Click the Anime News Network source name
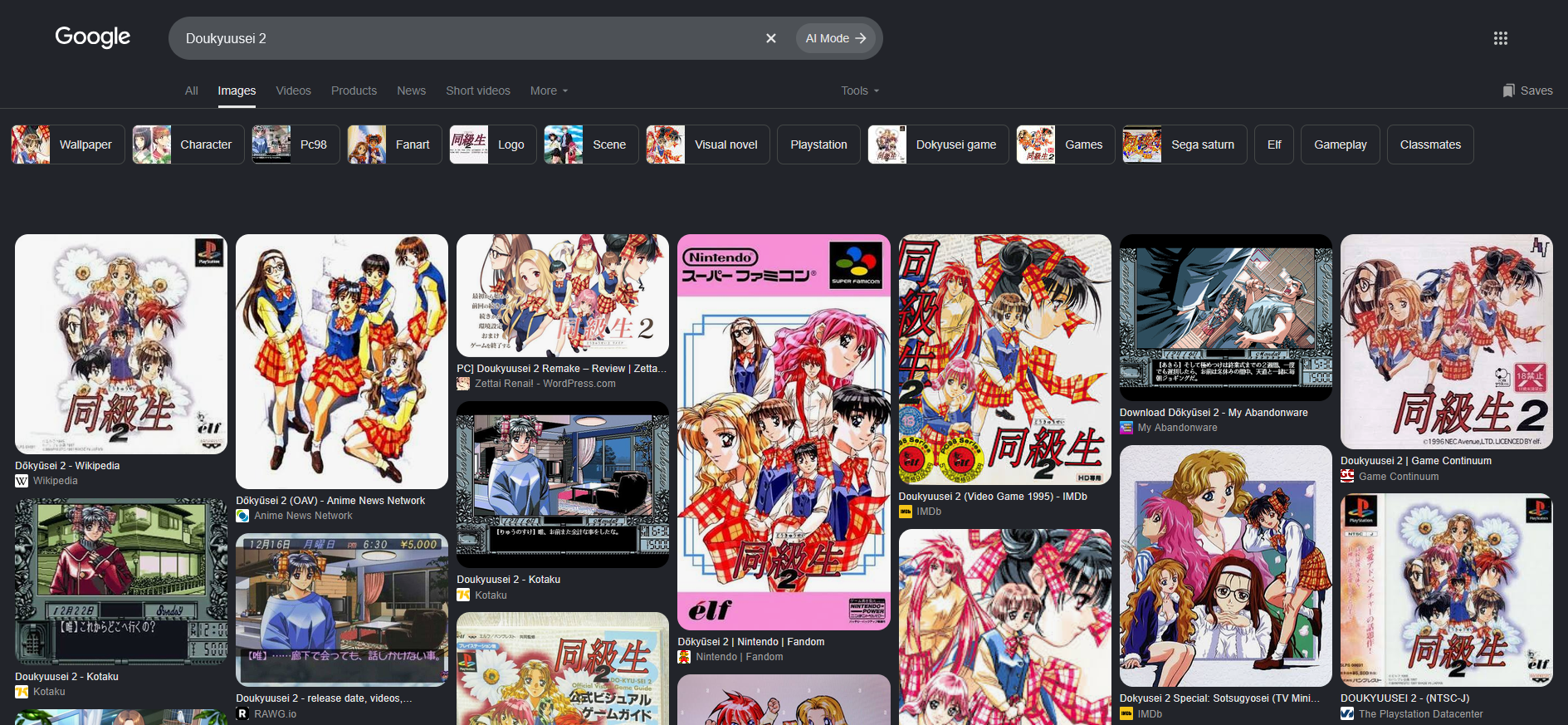The image size is (1568, 725). point(303,516)
